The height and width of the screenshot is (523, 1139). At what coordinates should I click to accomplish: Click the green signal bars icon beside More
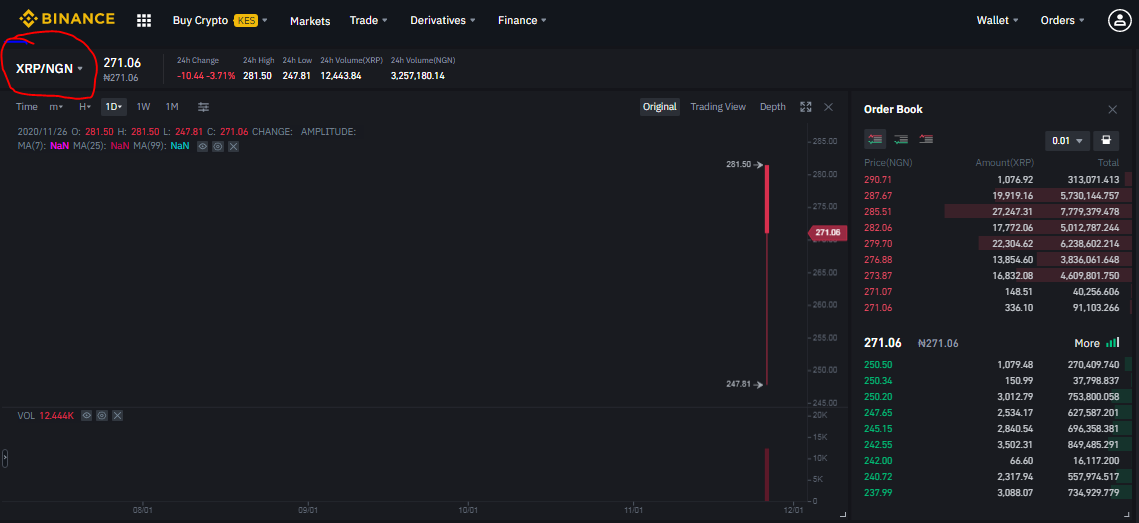1112,343
